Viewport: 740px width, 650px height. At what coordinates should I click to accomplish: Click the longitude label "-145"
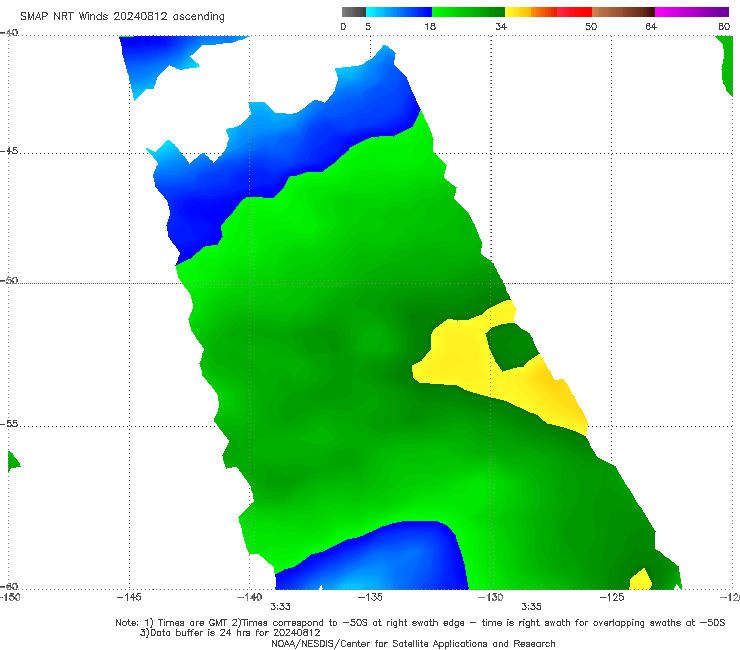129,598
